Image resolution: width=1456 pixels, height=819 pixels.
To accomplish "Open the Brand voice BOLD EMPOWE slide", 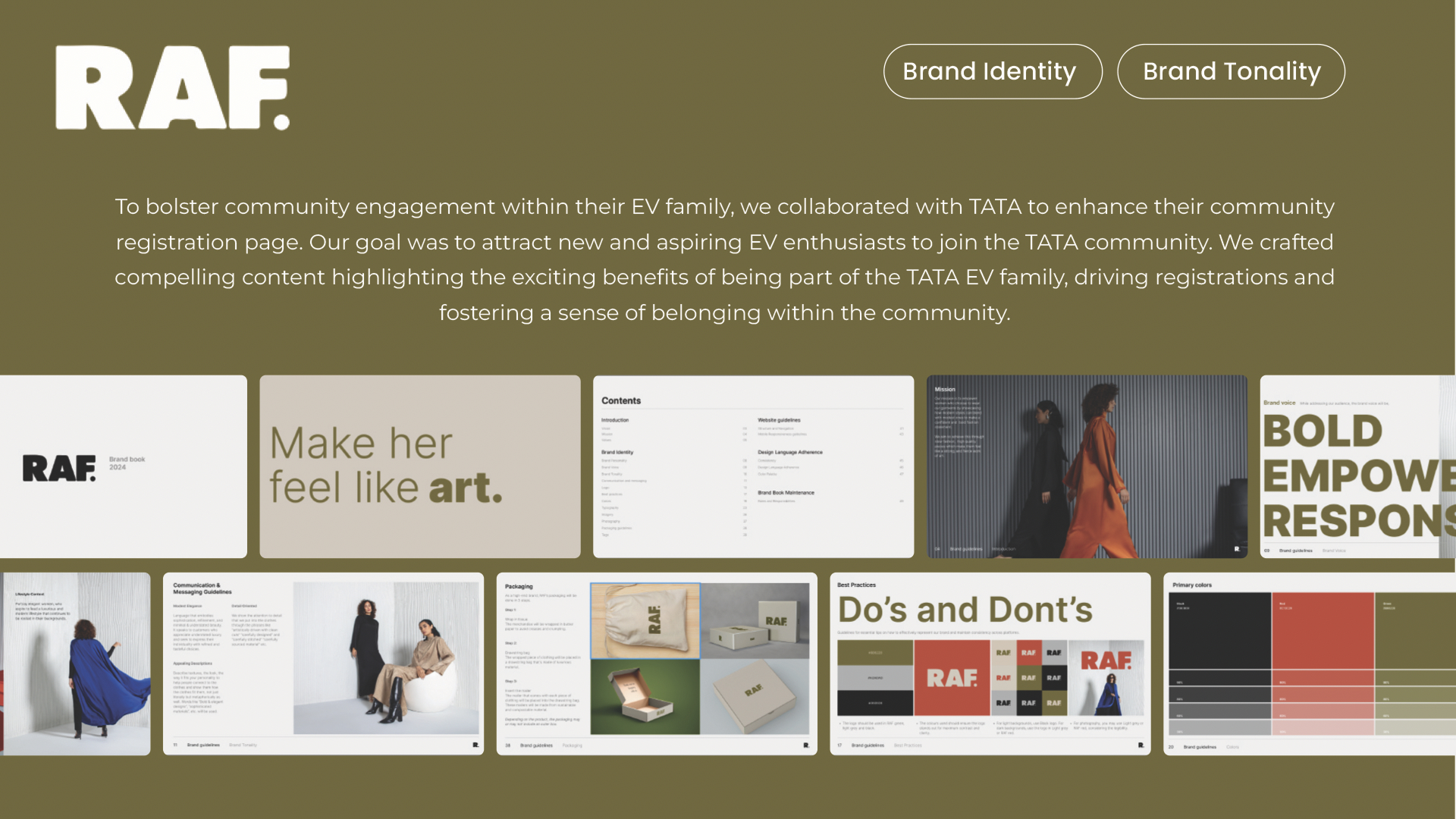I will tap(1357, 466).
